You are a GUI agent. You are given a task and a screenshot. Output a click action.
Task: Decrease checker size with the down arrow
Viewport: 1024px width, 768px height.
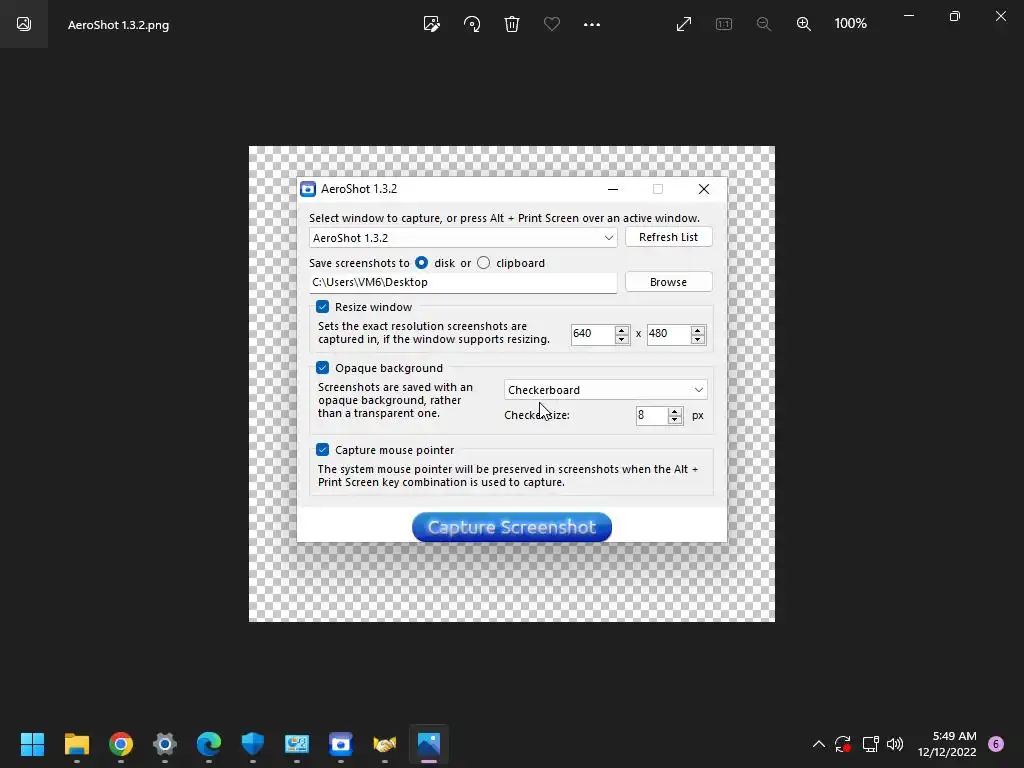pyautogui.click(x=675, y=420)
